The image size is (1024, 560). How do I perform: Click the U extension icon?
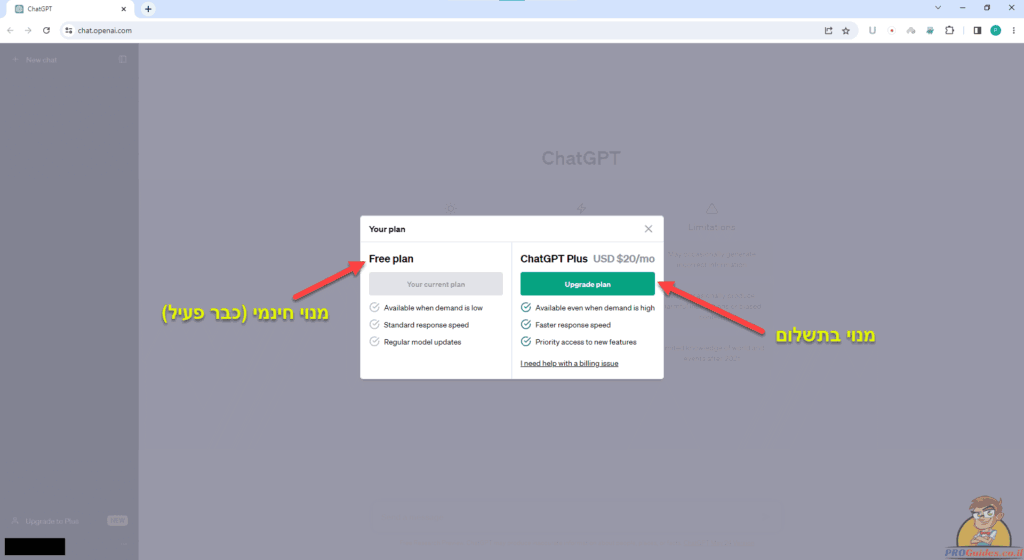click(x=872, y=31)
